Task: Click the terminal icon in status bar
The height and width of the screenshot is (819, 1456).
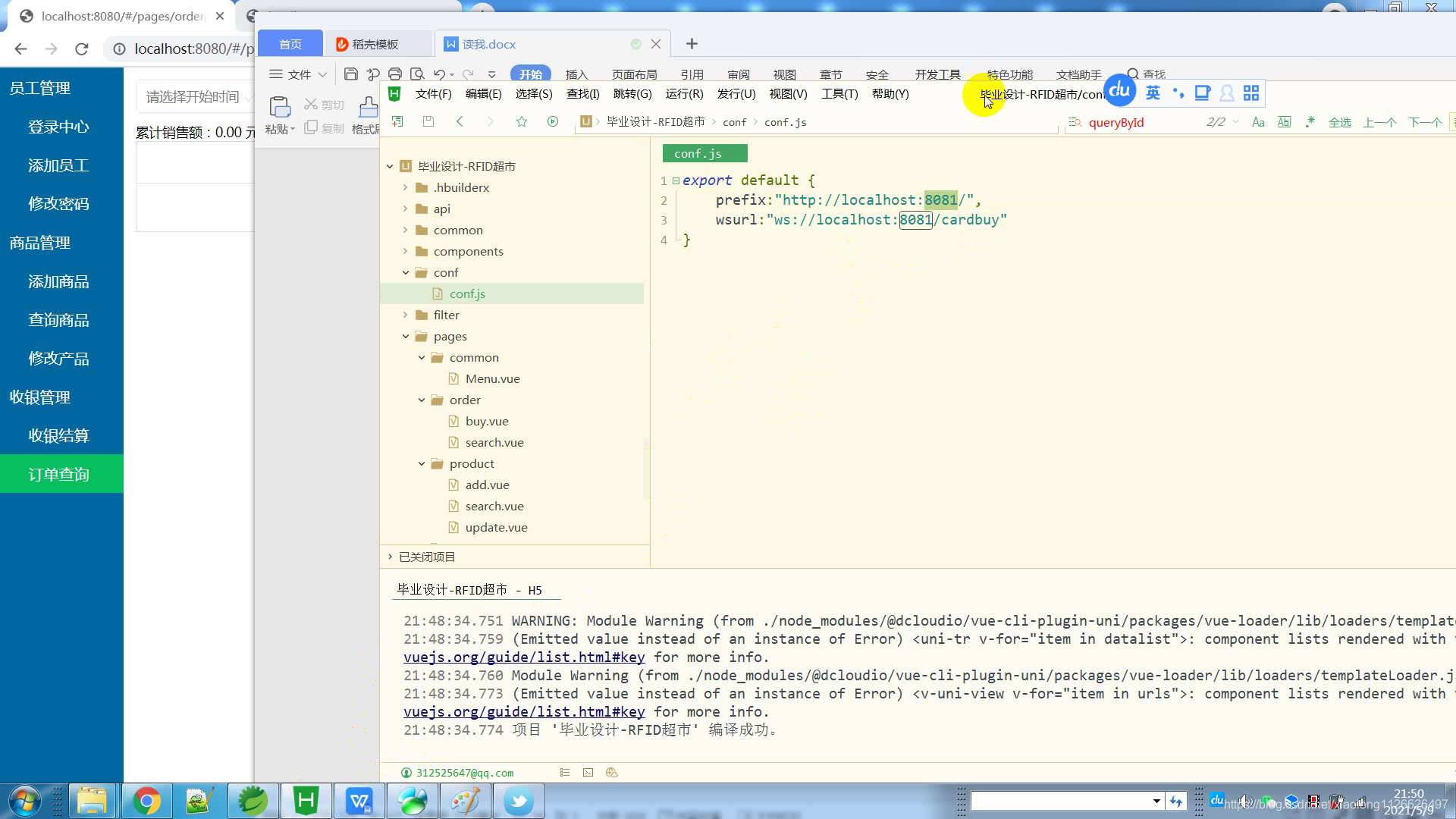Action: click(x=588, y=773)
